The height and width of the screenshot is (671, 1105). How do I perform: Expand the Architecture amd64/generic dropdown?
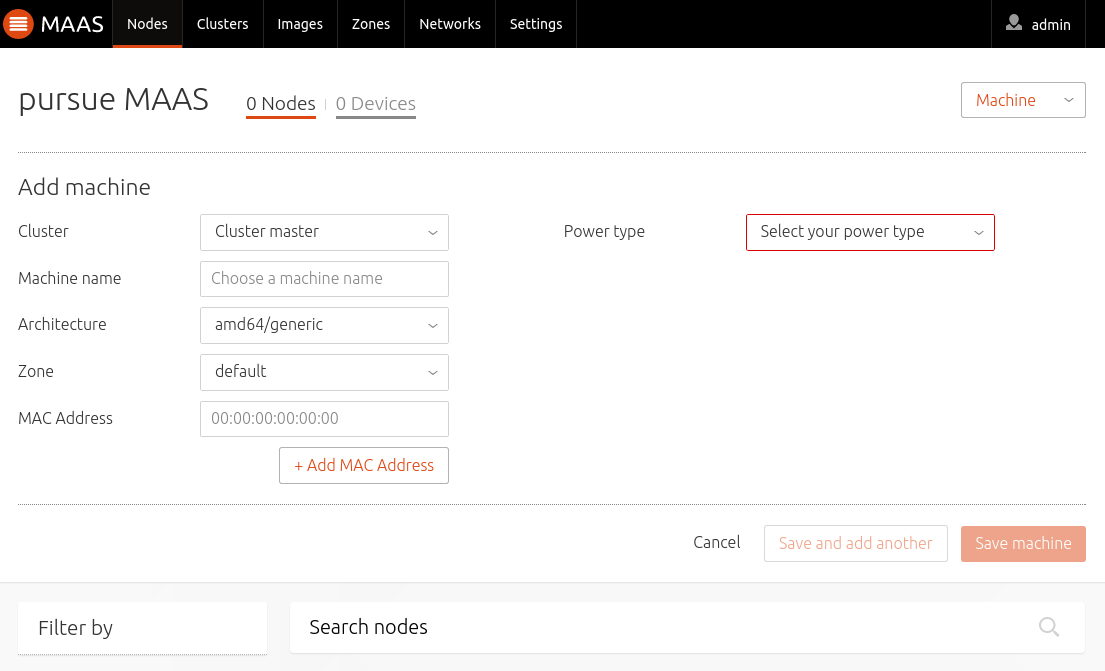[x=324, y=325]
